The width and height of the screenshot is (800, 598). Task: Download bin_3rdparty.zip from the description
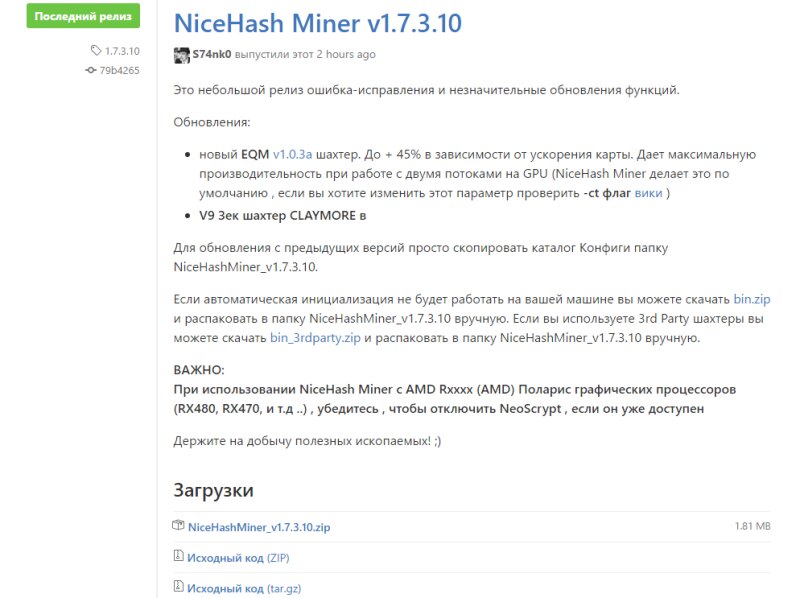(315, 338)
